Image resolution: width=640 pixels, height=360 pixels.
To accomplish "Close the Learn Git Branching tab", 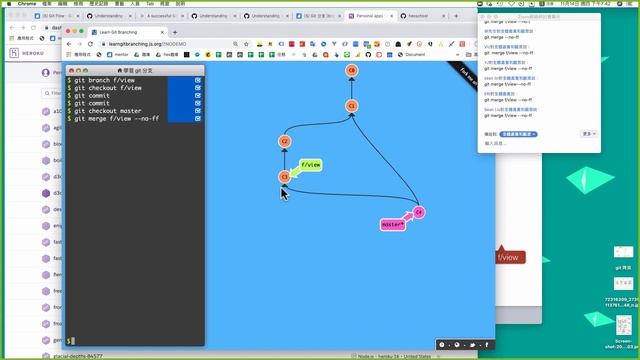I will (162, 32).
